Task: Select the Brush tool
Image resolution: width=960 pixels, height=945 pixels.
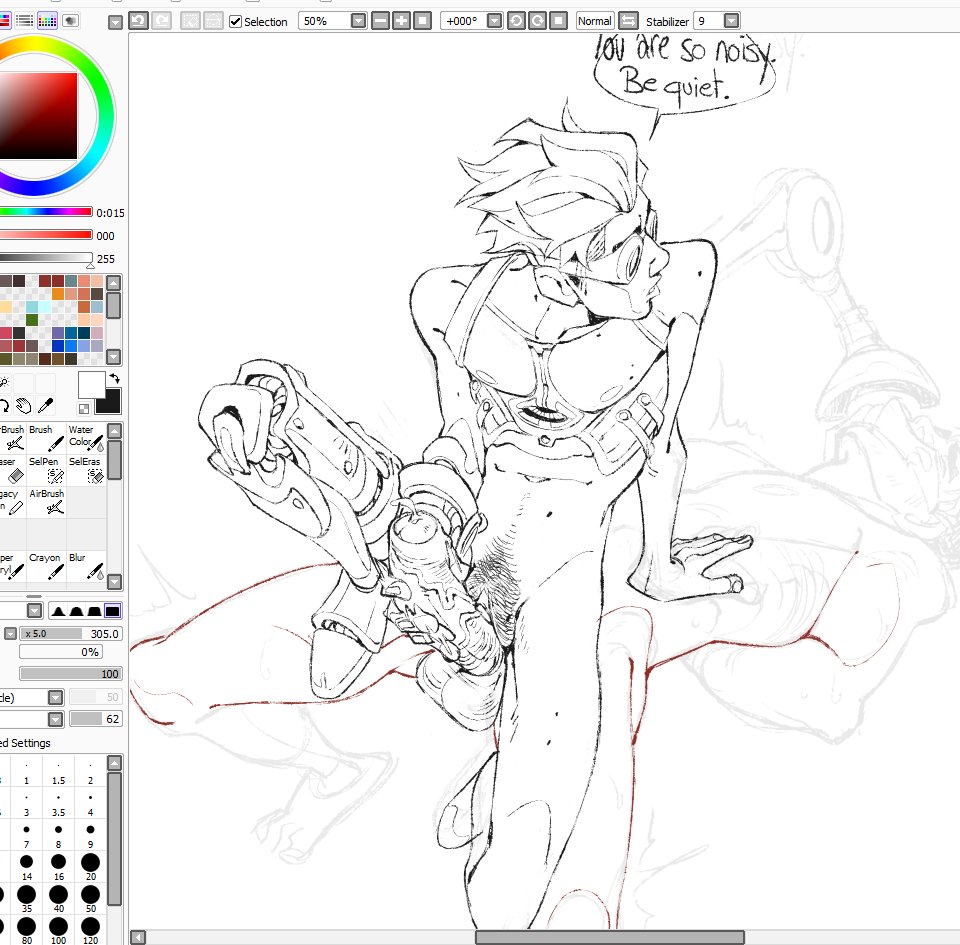Action: click(x=47, y=438)
